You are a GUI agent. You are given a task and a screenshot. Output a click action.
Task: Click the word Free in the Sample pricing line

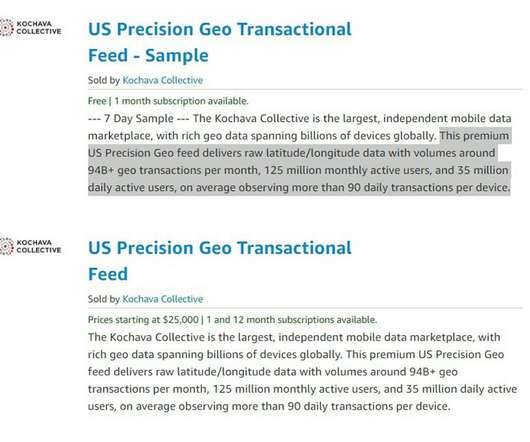pyautogui.click(x=97, y=101)
